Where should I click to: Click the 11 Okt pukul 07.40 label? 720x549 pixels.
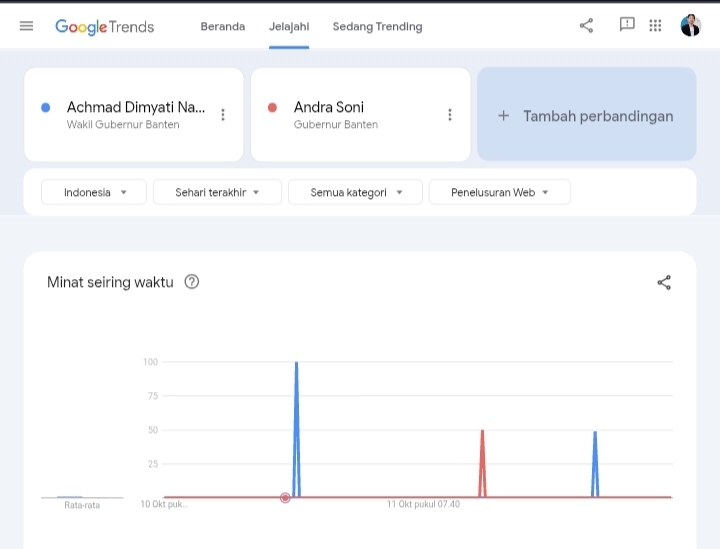tap(423, 504)
